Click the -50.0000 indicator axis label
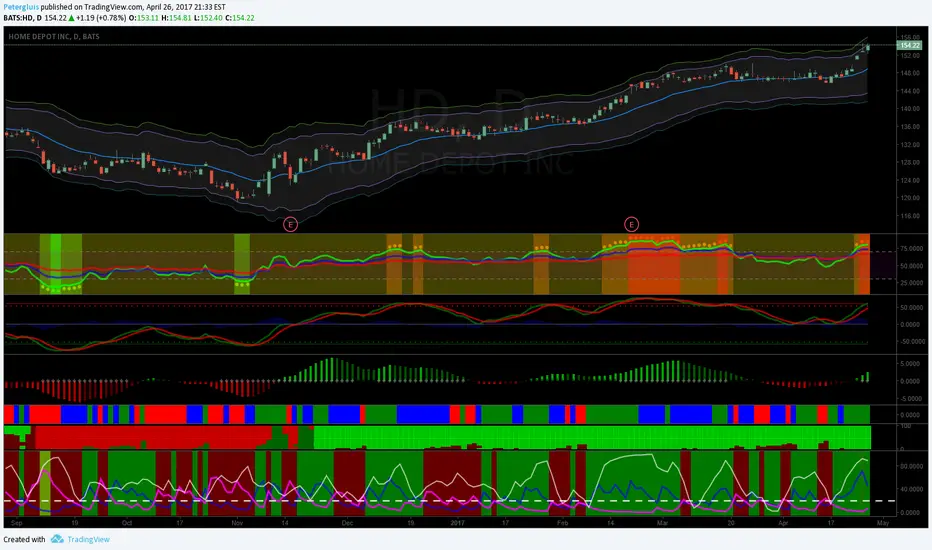The width and height of the screenshot is (932, 550). pyautogui.click(x=911, y=341)
